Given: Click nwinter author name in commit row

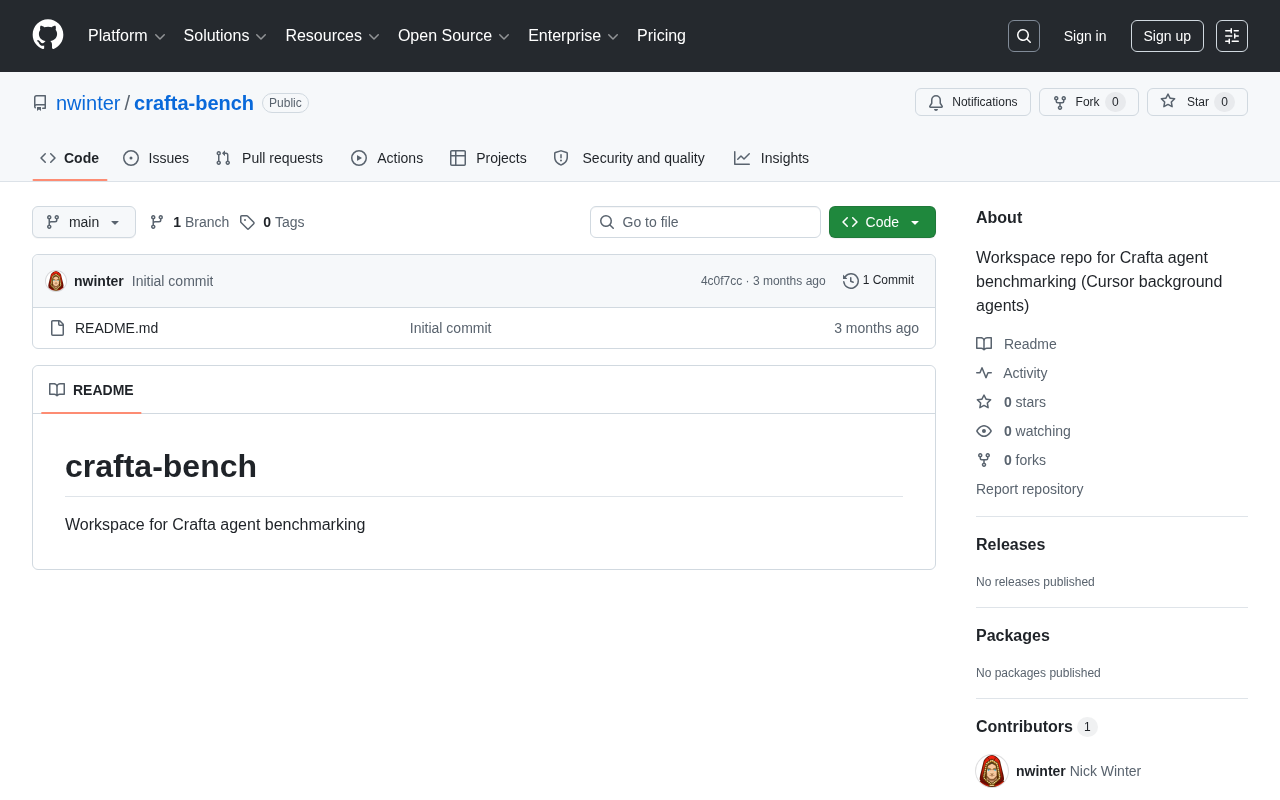Looking at the screenshot, I should coord(99,281).
